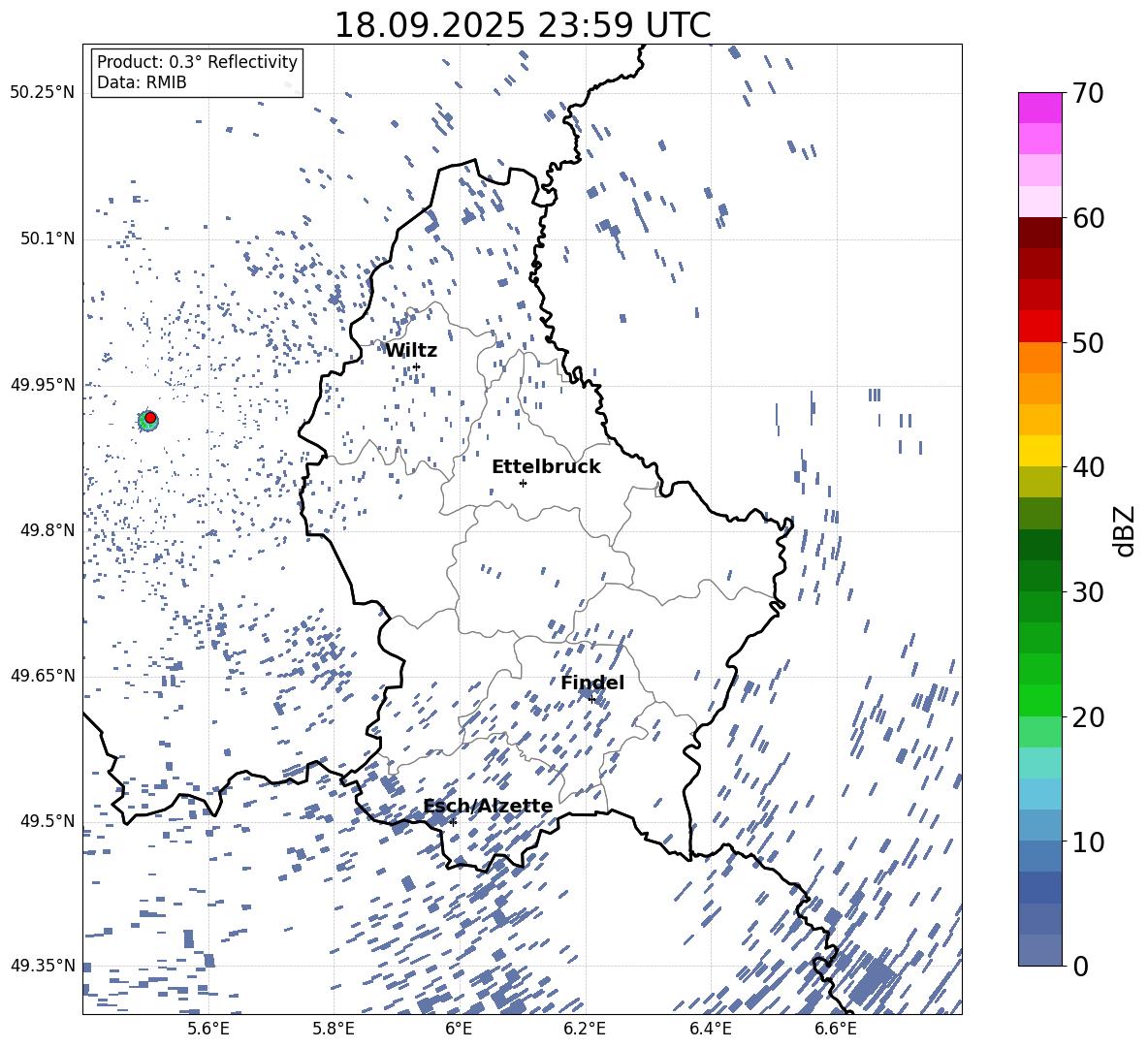Click the 10 label on the colorbar

[1088, 842]
